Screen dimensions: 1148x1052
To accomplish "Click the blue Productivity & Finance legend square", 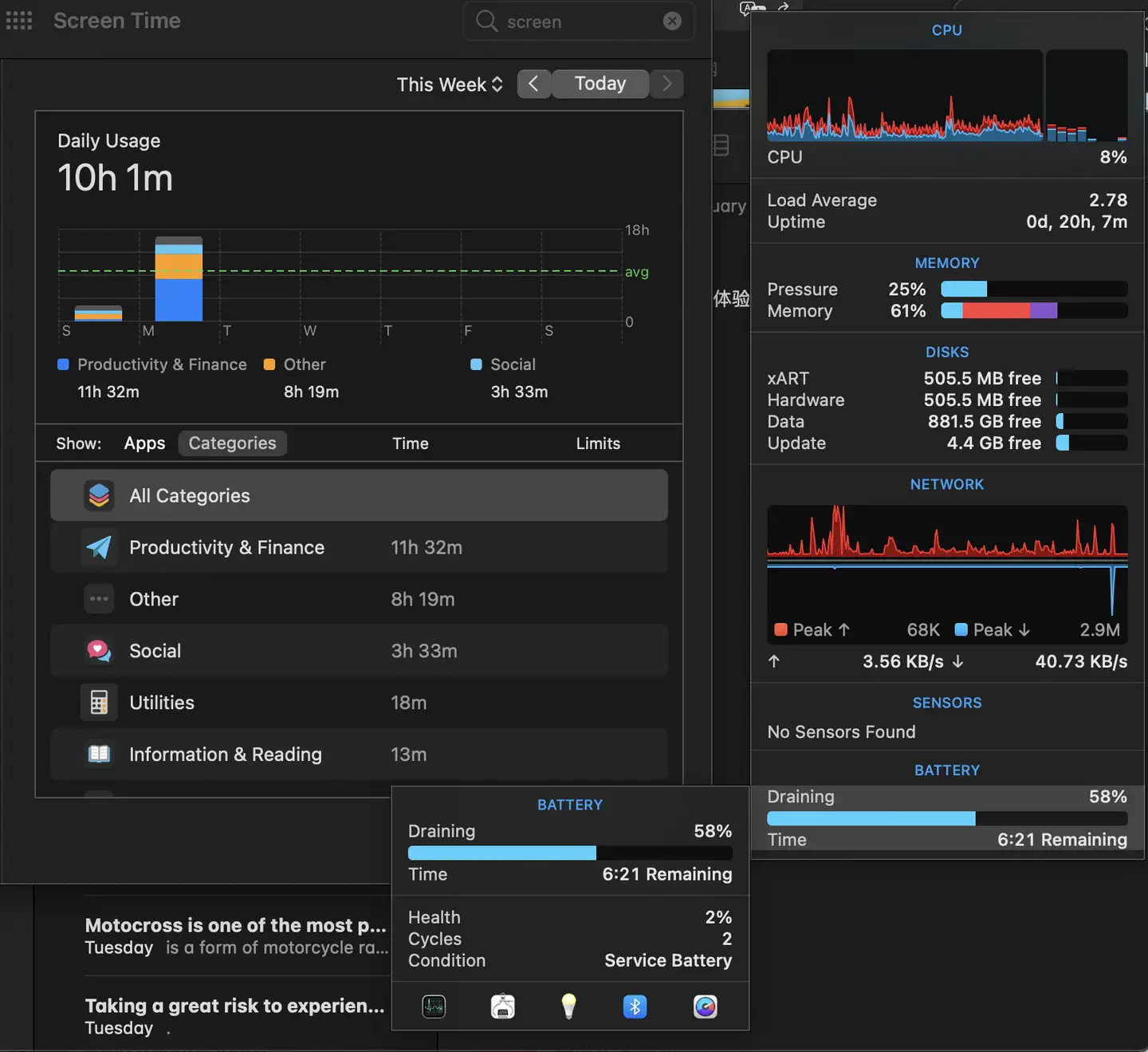I will [63, 364].
